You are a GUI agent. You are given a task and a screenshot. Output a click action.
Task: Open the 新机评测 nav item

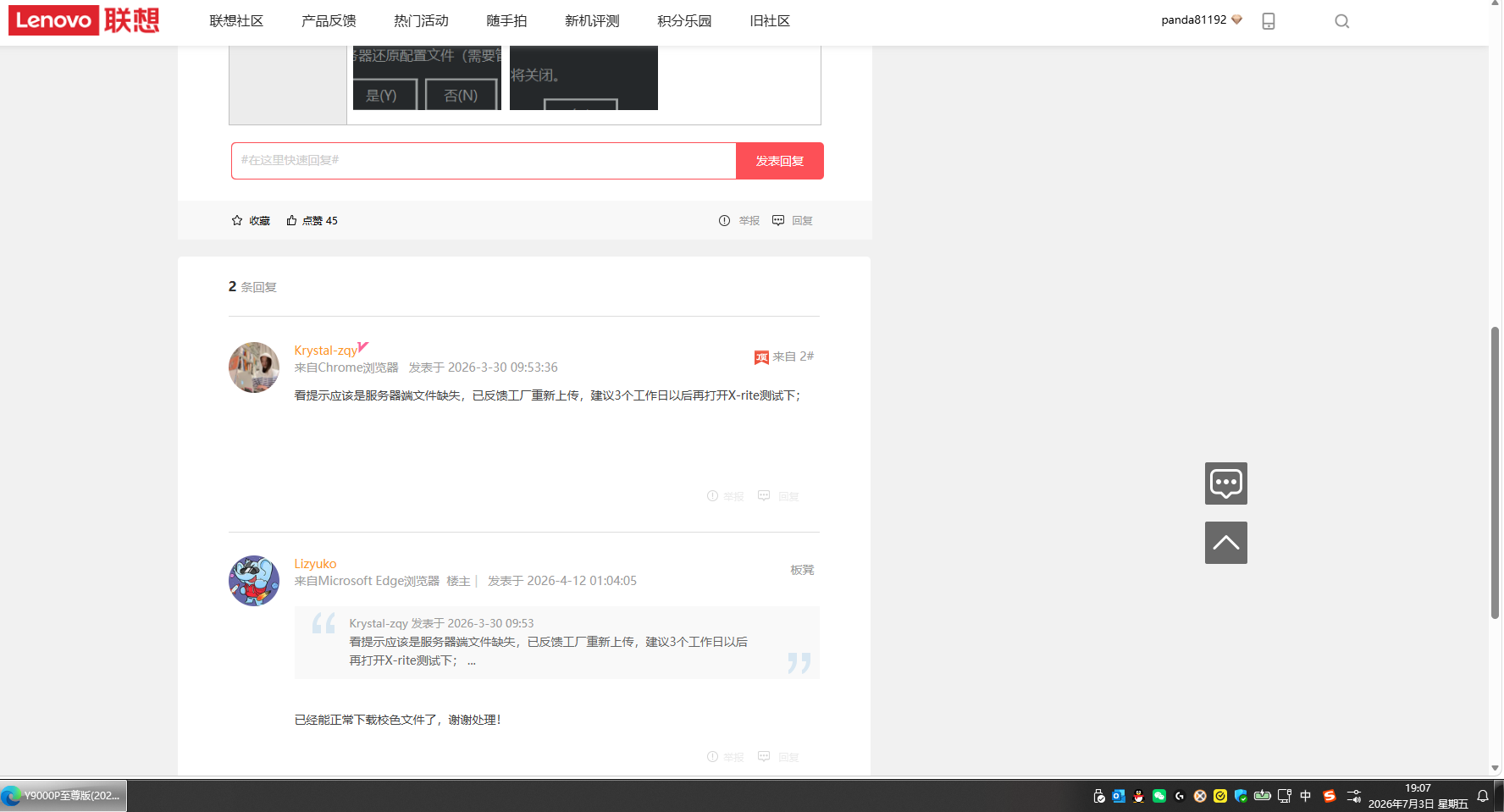click(x=592, y=21)
